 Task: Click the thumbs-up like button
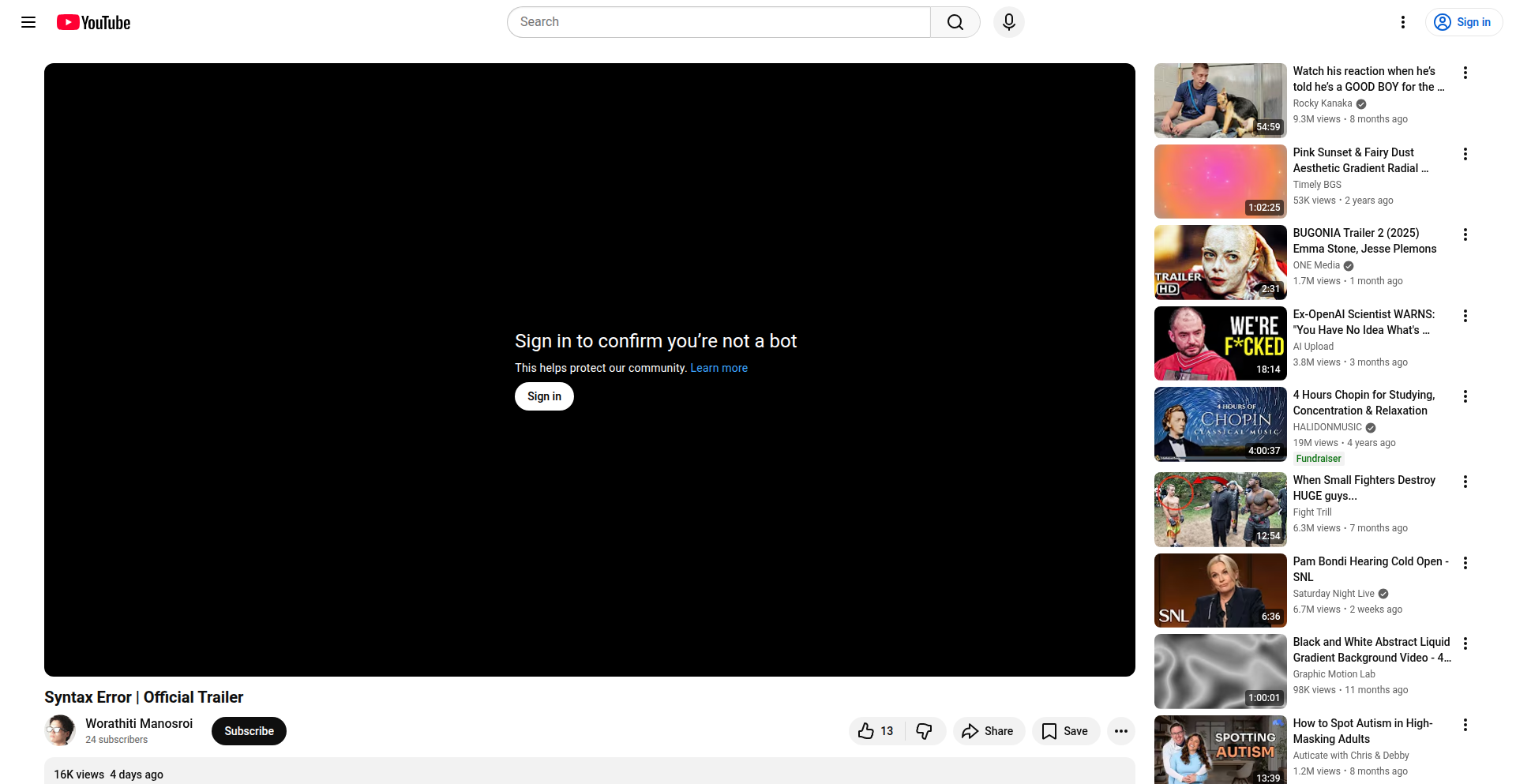point(876,731)
